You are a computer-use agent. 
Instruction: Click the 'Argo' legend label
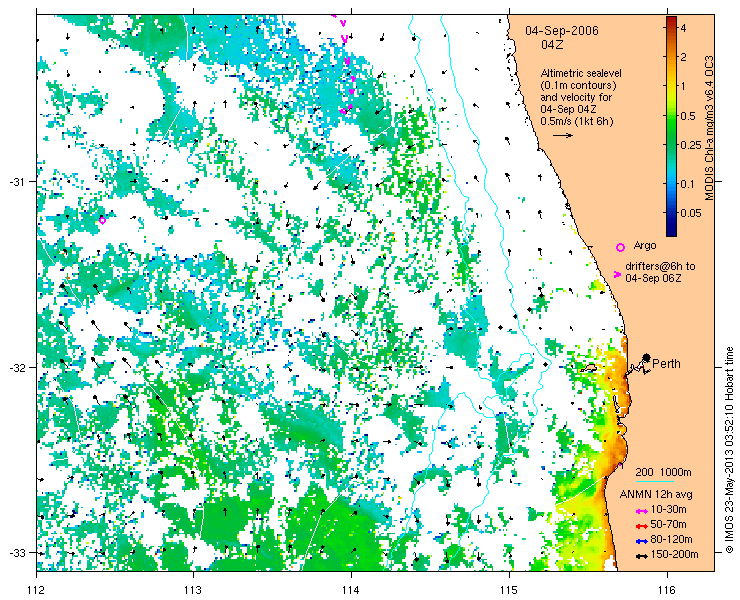[645, 245]
